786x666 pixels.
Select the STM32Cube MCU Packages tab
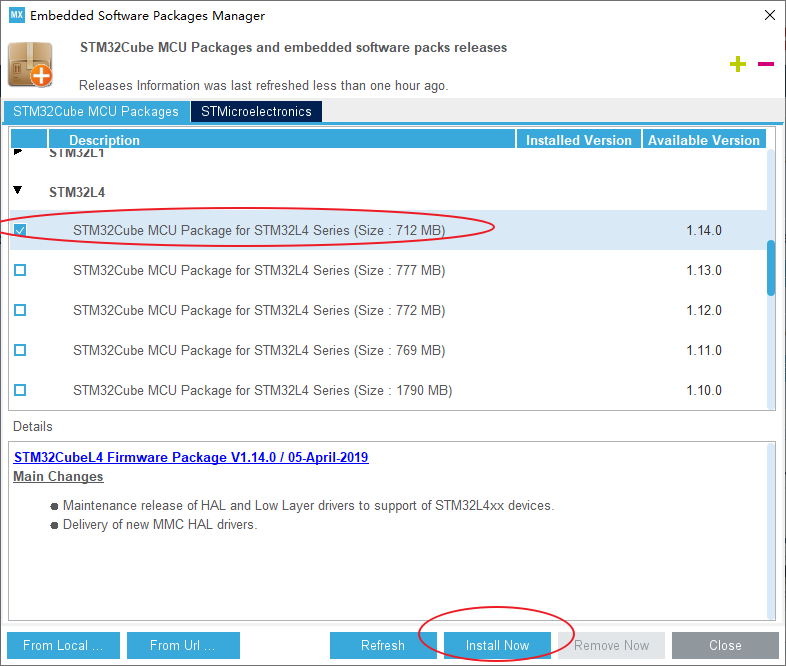(x=96, y=111)
